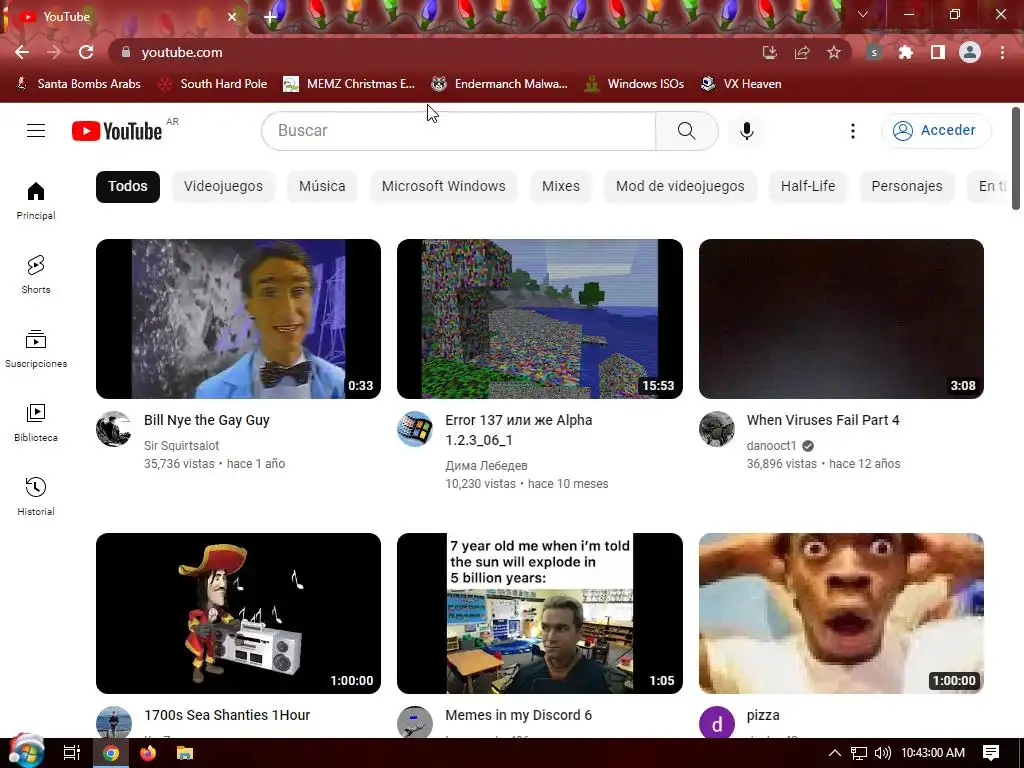Select the Mod de videojuegos chip
The width and height of the screenshot is (1024, 768).
coord(680,186)
